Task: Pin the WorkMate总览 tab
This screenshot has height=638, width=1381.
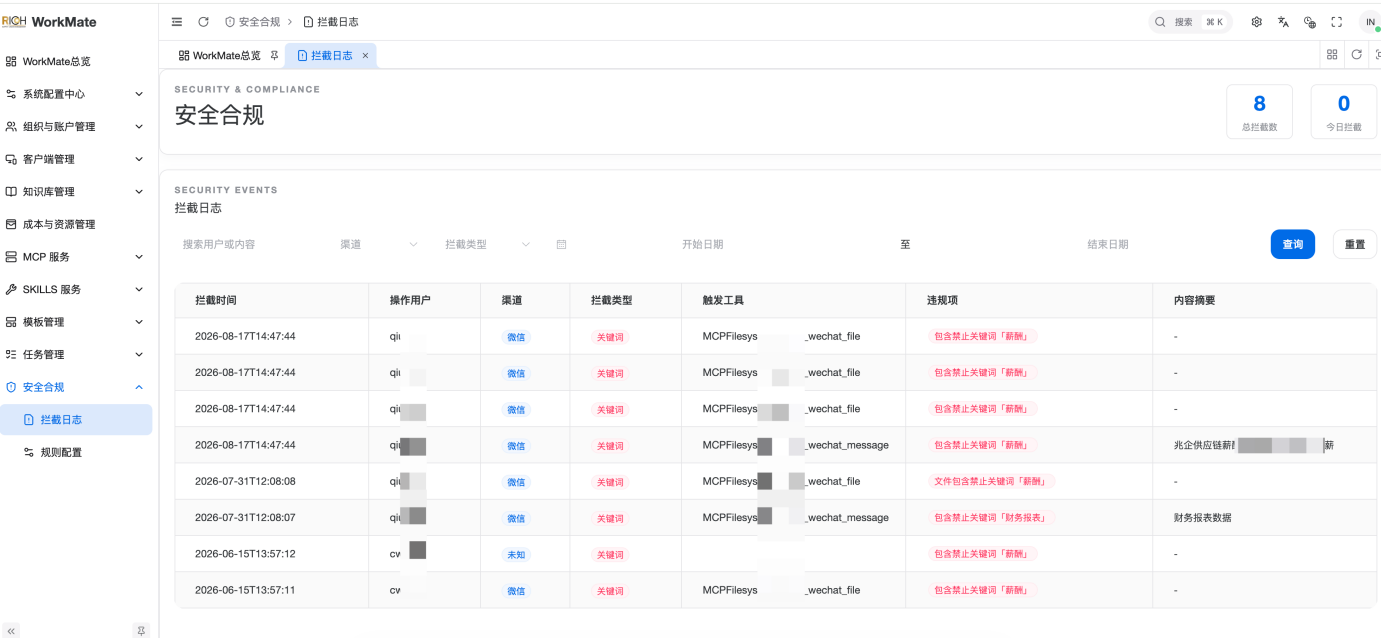Action: coord(274,56)
